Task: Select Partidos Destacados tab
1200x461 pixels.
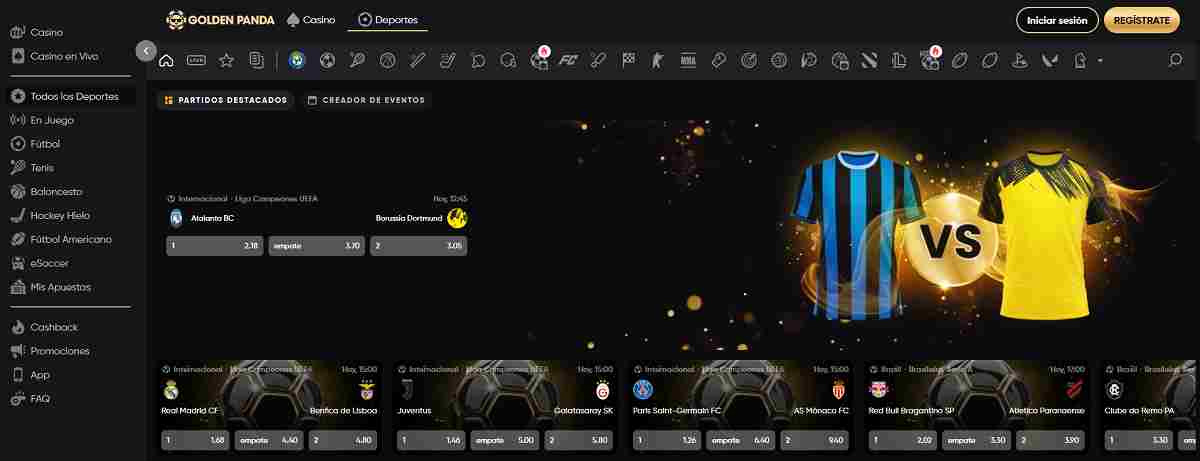Action: click(226, 100)
